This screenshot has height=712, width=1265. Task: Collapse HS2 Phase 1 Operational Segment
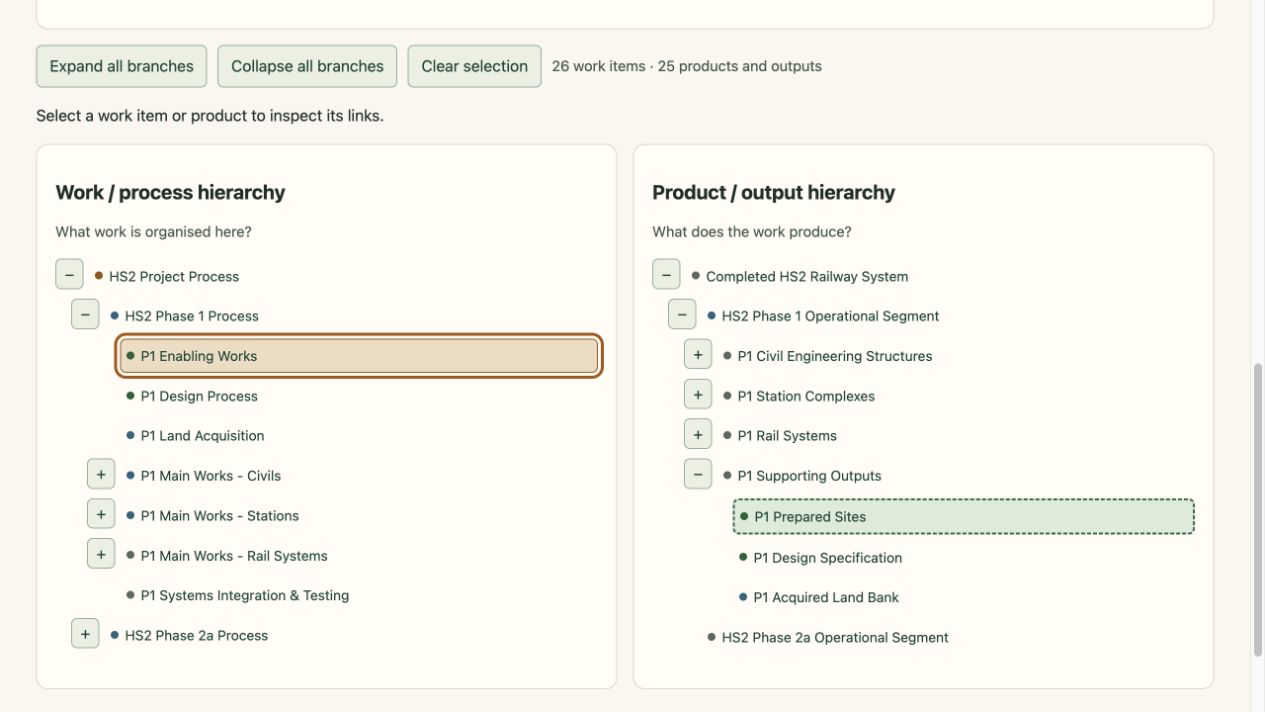(682, 314)
